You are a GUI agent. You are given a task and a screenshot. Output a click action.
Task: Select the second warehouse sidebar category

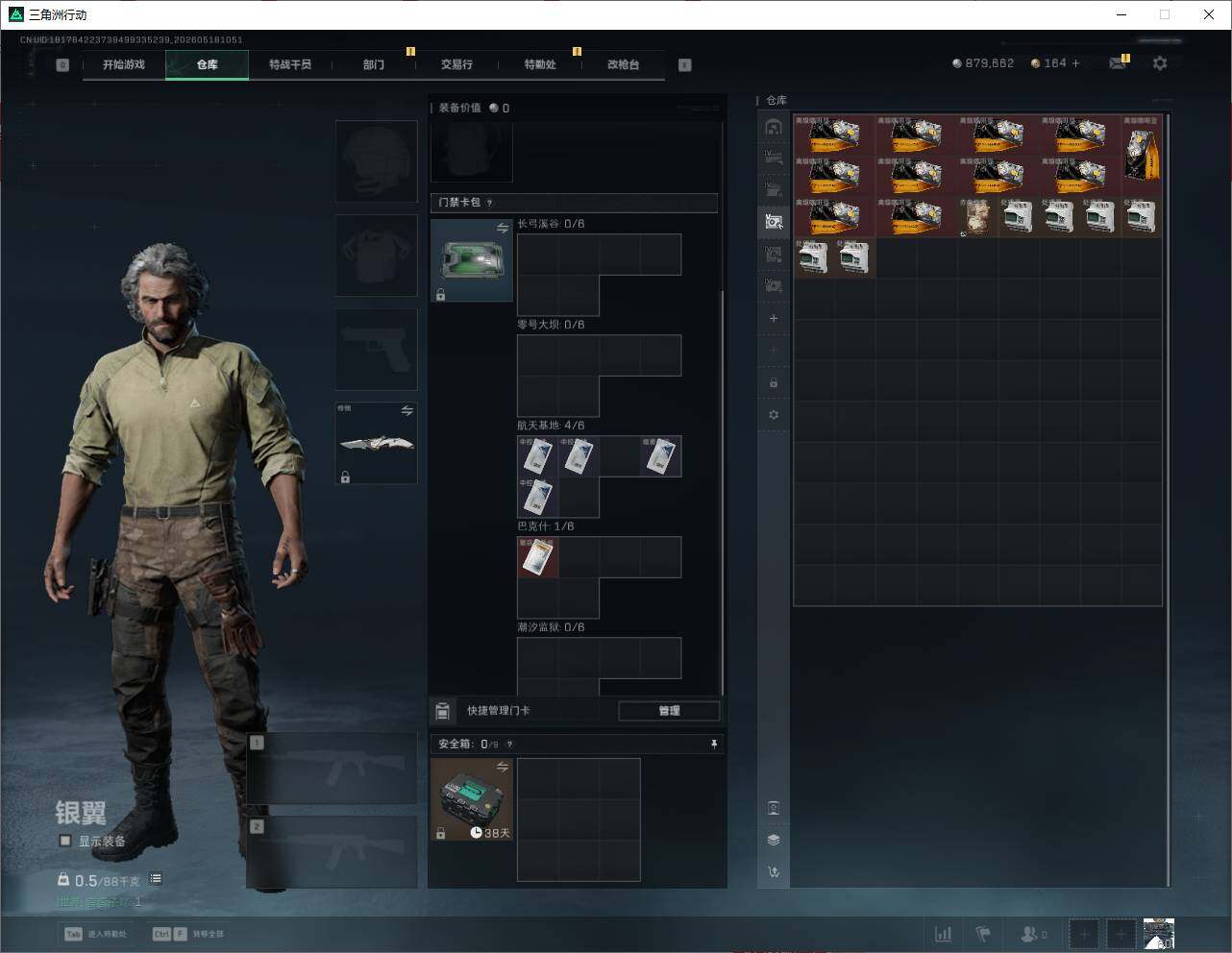point(774,158)
